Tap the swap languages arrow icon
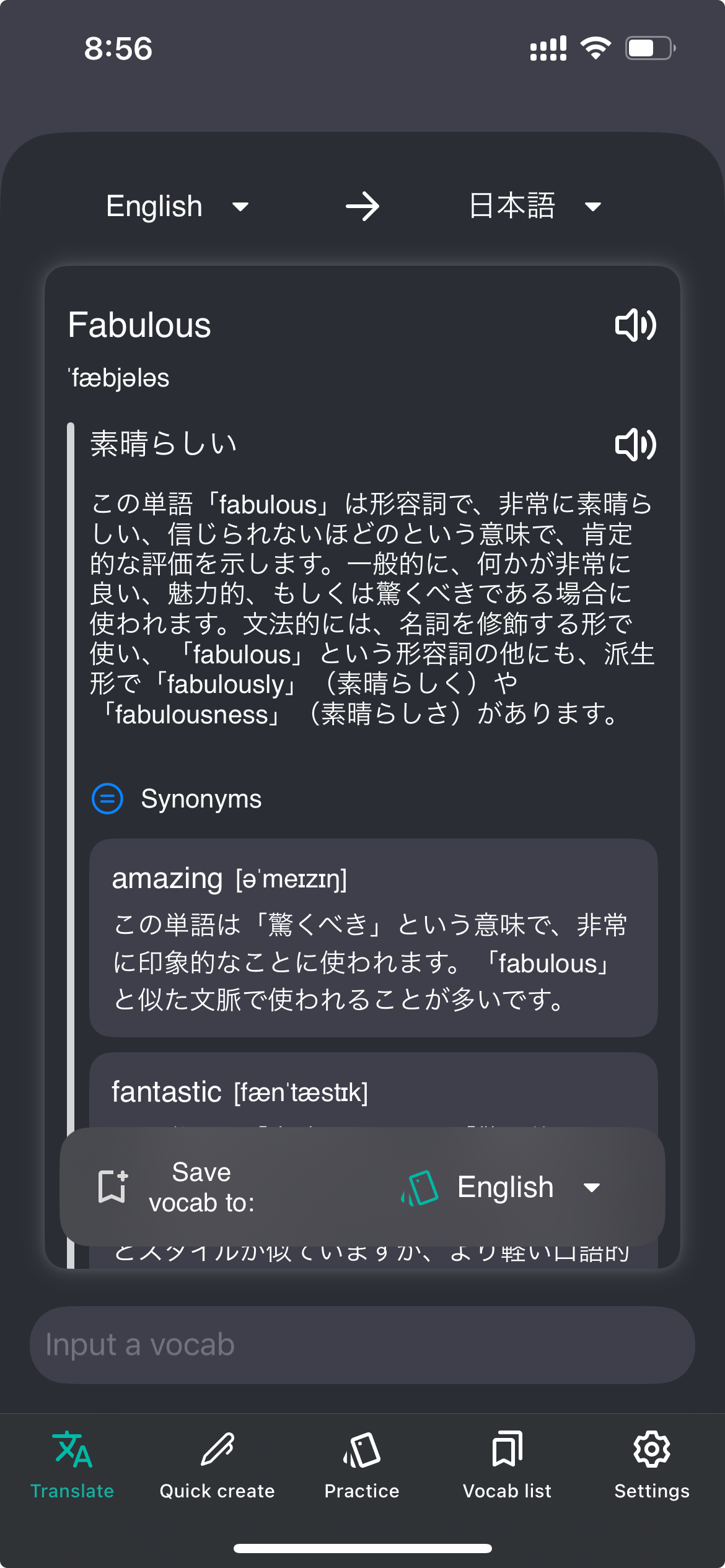725x1568 pixels. tap(362, 206)
